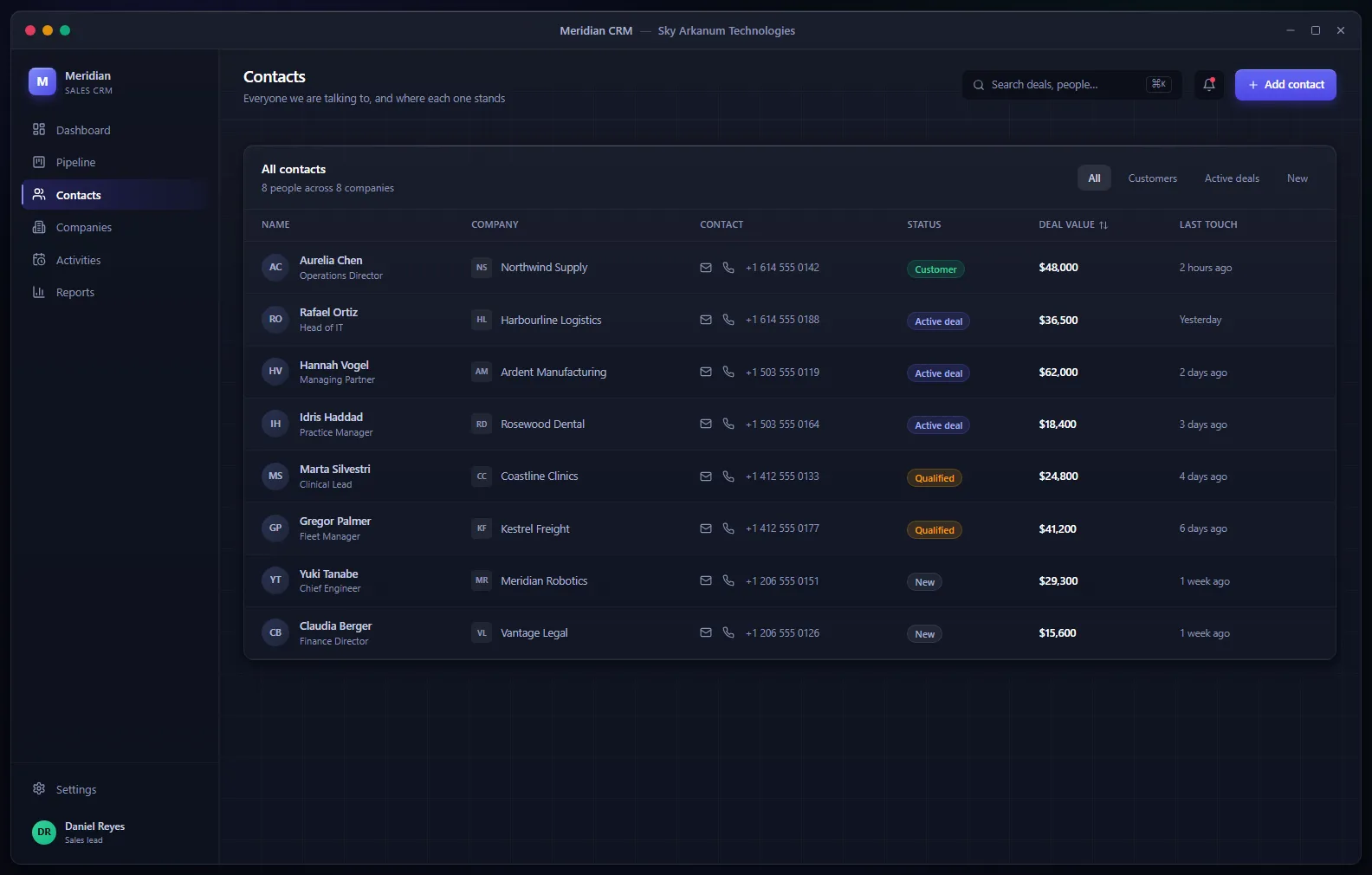
Task: Click the Activities sidebar icon
Action: coord(39,260)
